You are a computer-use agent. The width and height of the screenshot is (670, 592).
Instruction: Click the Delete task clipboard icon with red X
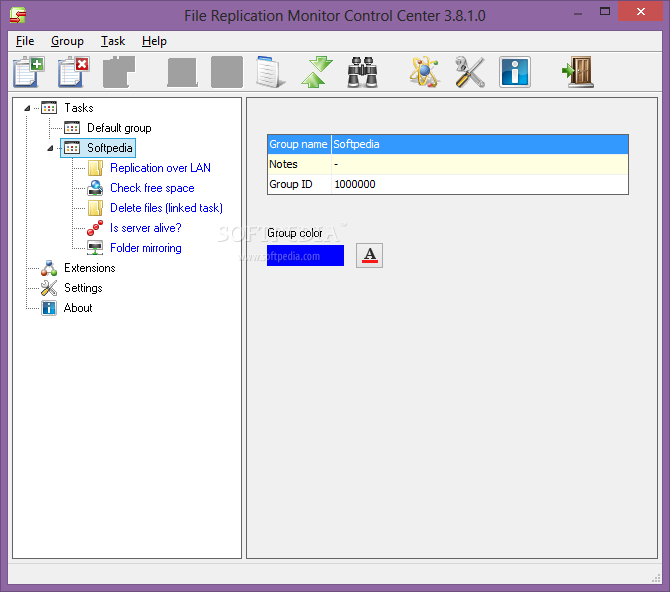pos(73,72)
